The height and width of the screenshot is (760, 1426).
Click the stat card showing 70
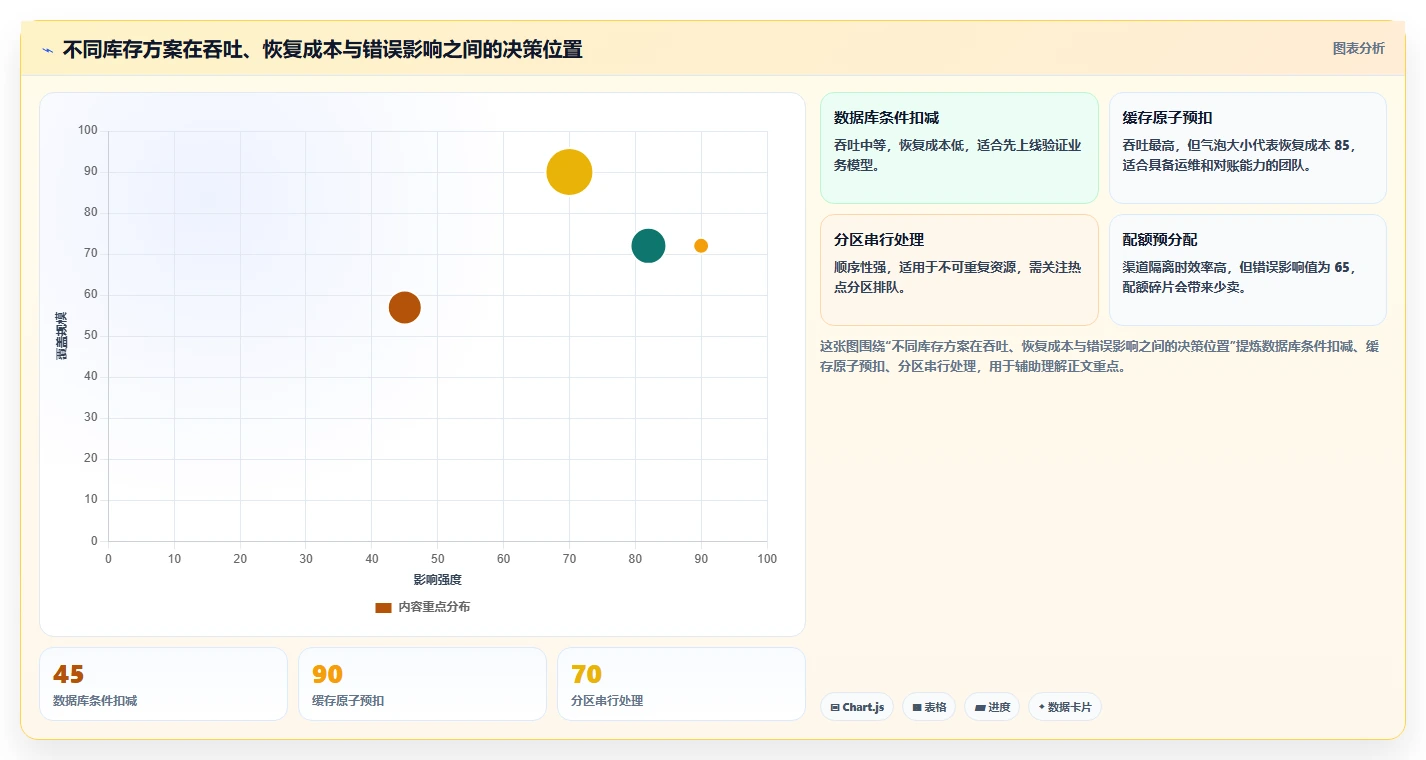(681, 684)
